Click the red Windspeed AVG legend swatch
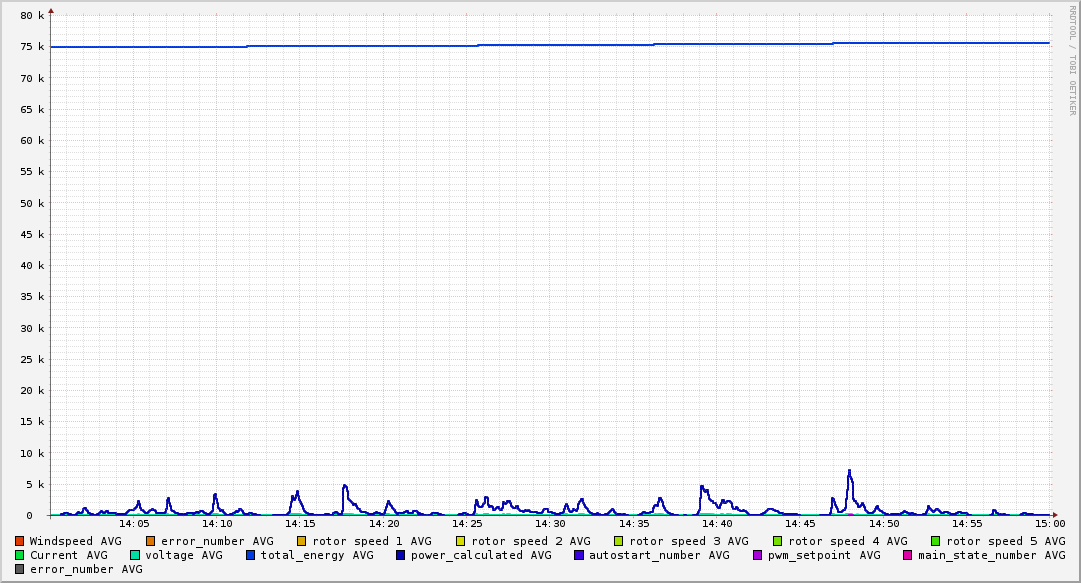The height and width of the screenshot is (583, 1081). 20,541
